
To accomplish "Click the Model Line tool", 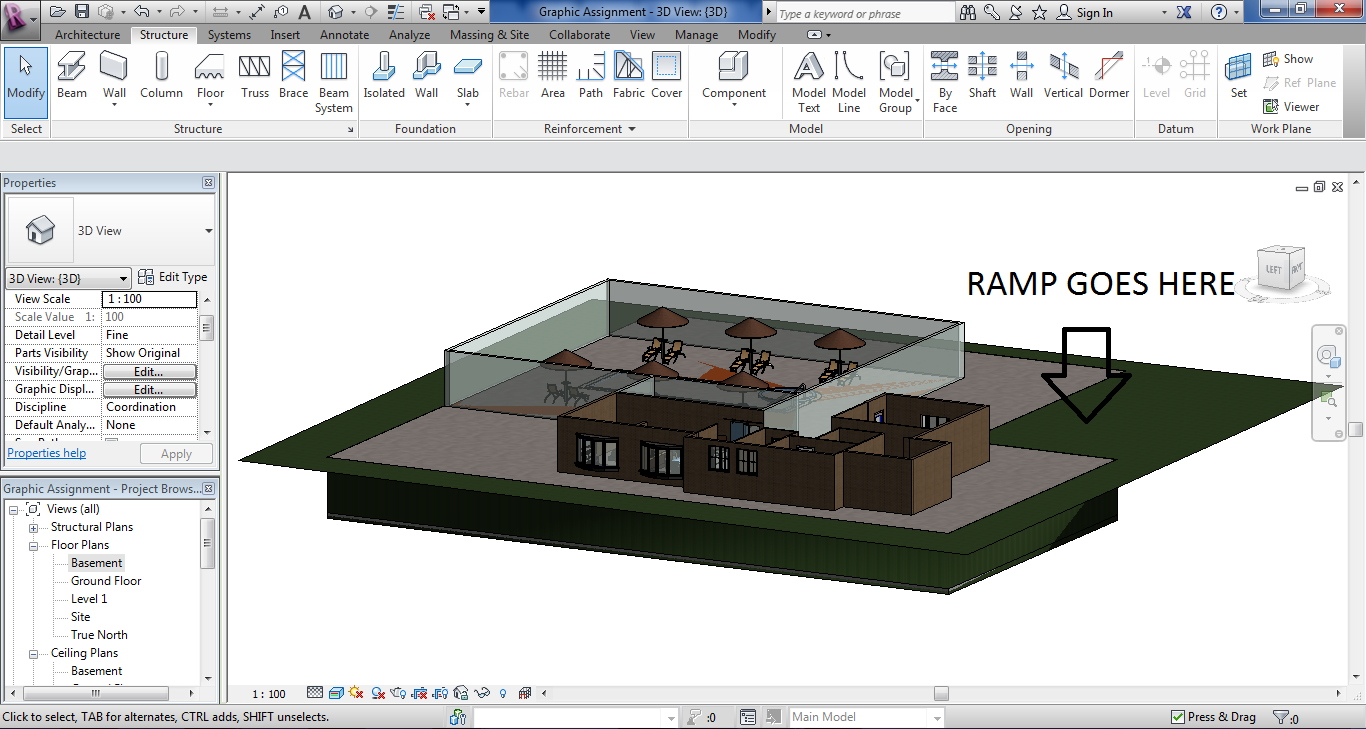I will [x=849, y=81].
